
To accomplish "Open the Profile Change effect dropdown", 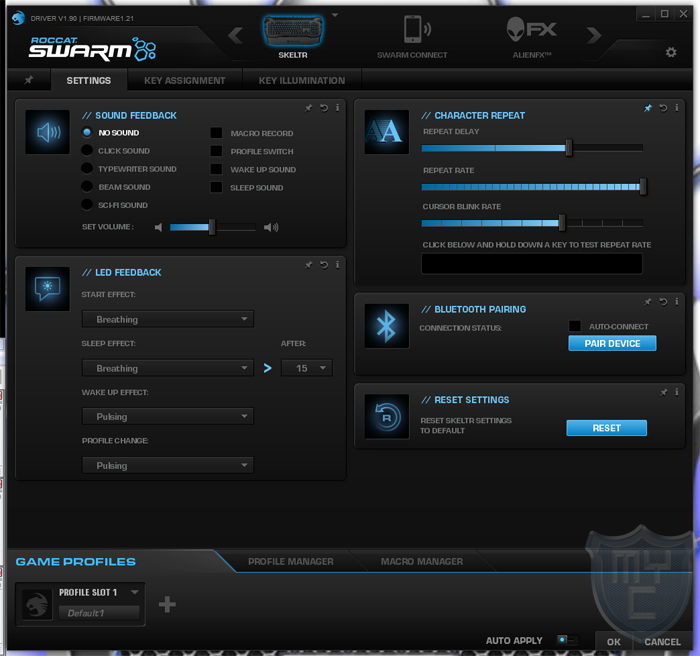I will (167, 465).
